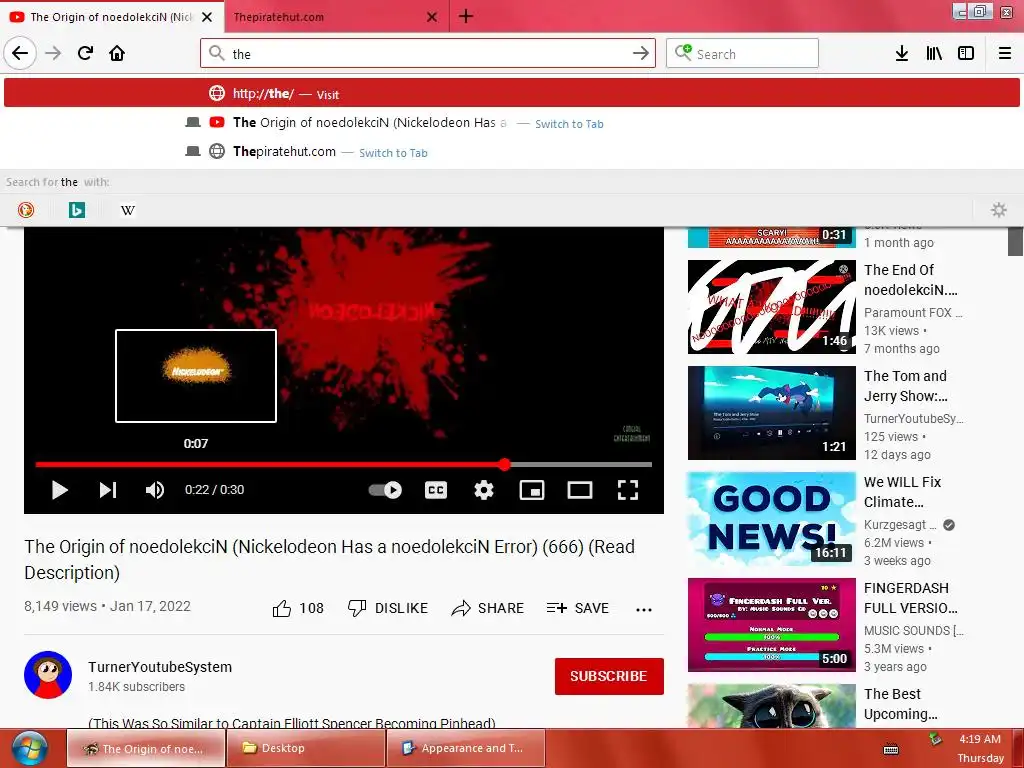This screenshot has height=768, width=1024.
Task: Switch to The Origin of noedolekciN tab suggestion
Action: [512, 123]
